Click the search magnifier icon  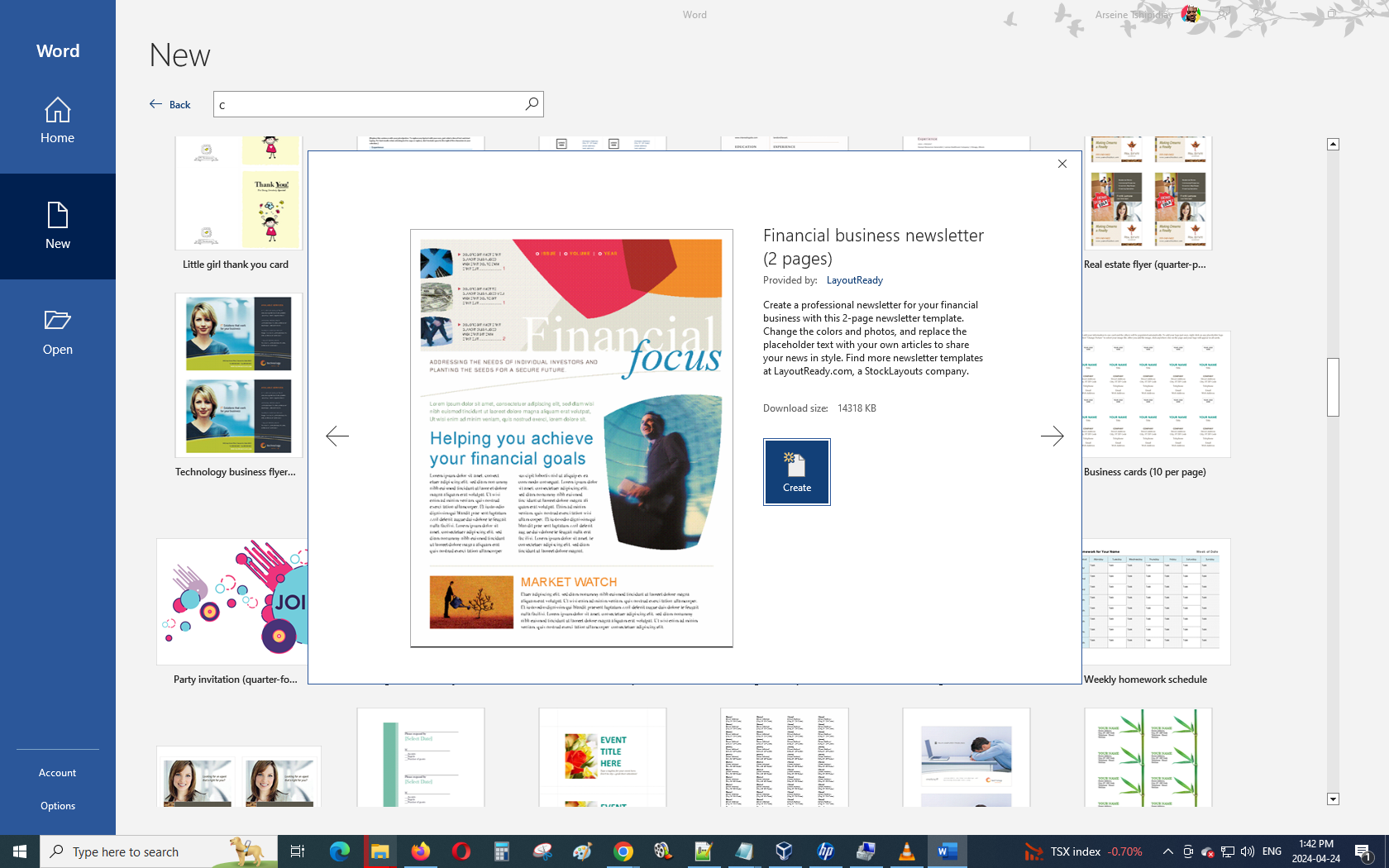[532, 103]
